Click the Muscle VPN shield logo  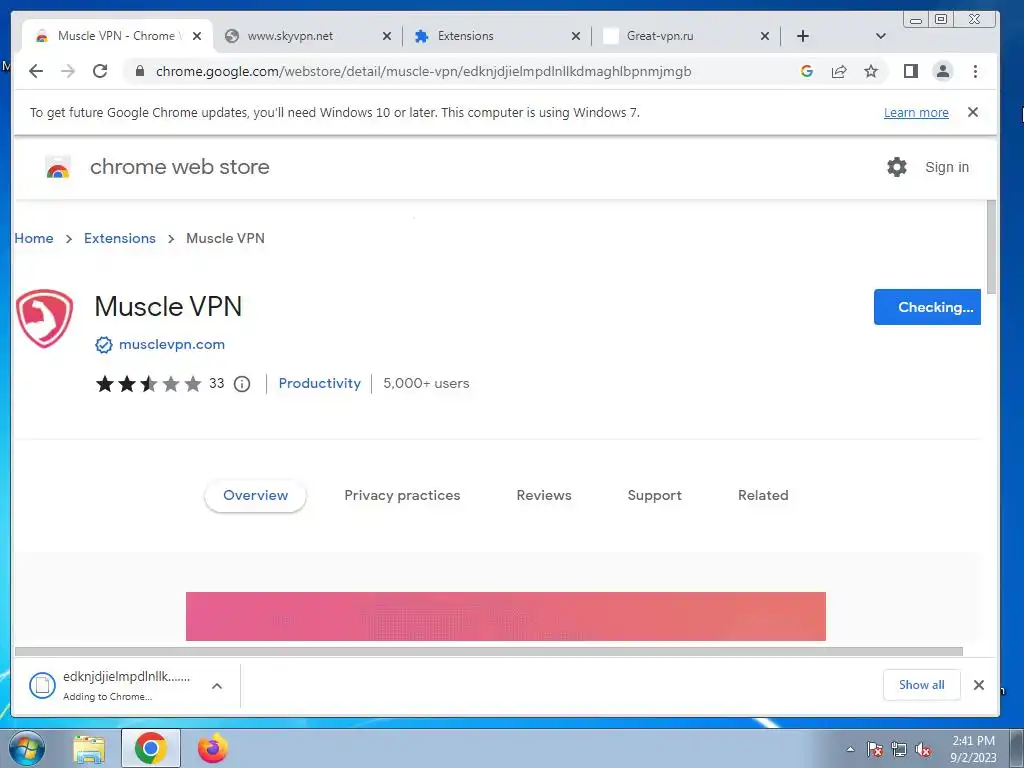44,318
